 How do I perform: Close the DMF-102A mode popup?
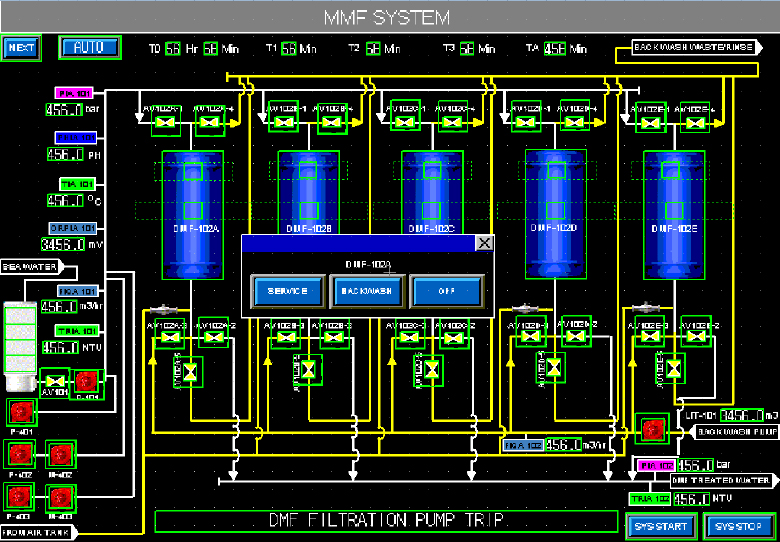484,243
